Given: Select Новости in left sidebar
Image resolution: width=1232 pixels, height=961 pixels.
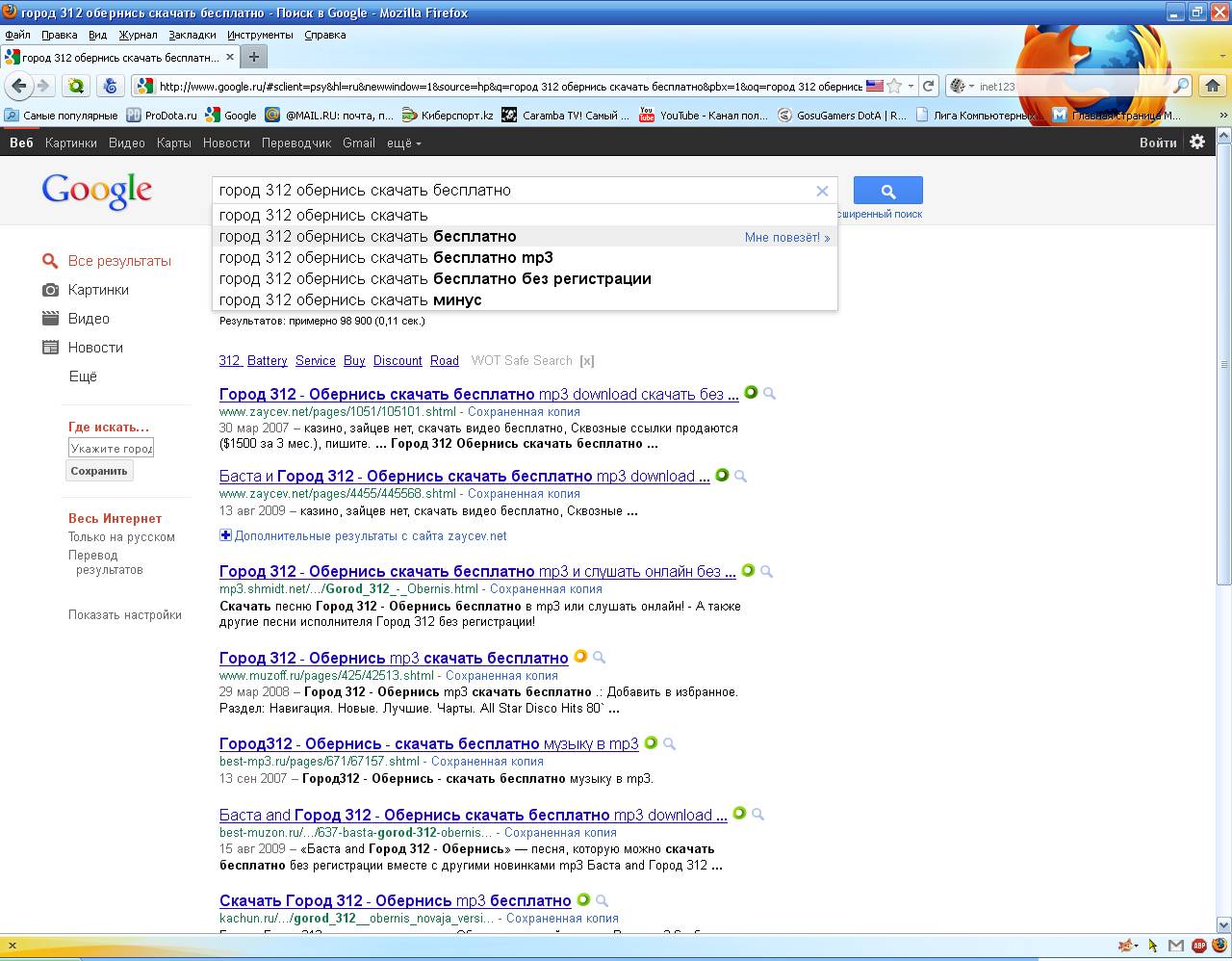Looking at the screenshot, I should (95, 348).
